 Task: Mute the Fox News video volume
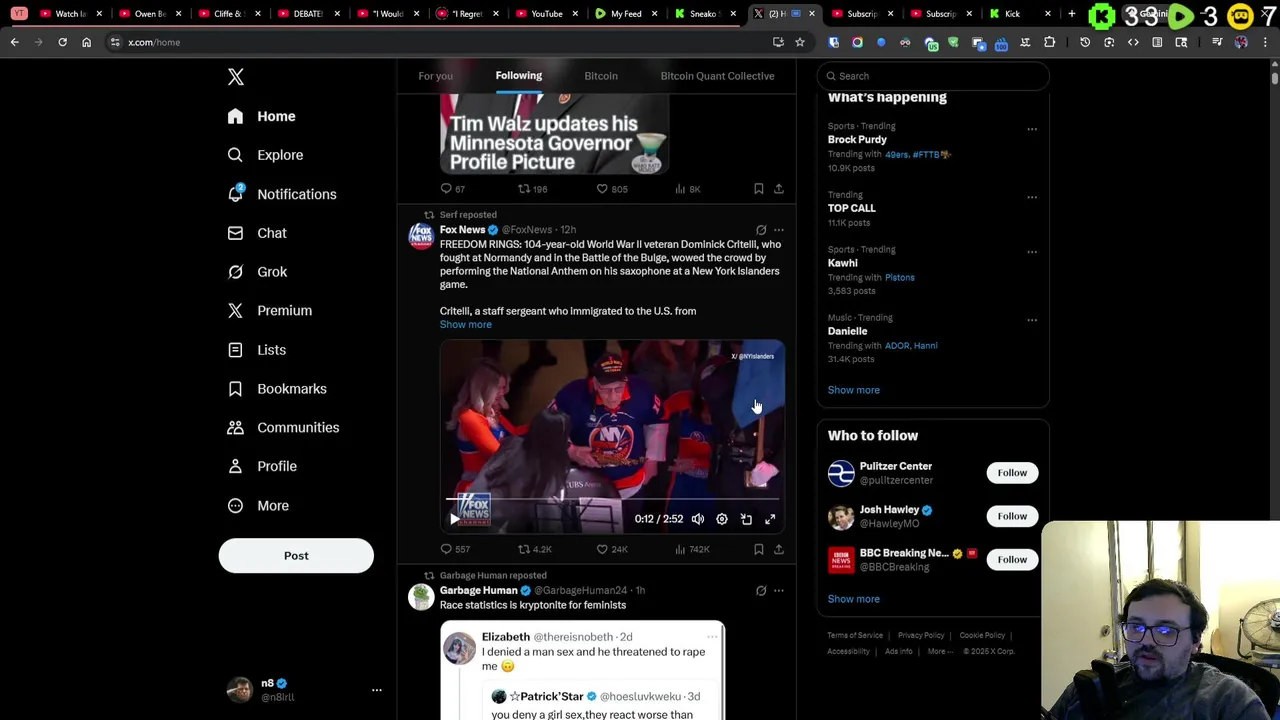[698, 519]
